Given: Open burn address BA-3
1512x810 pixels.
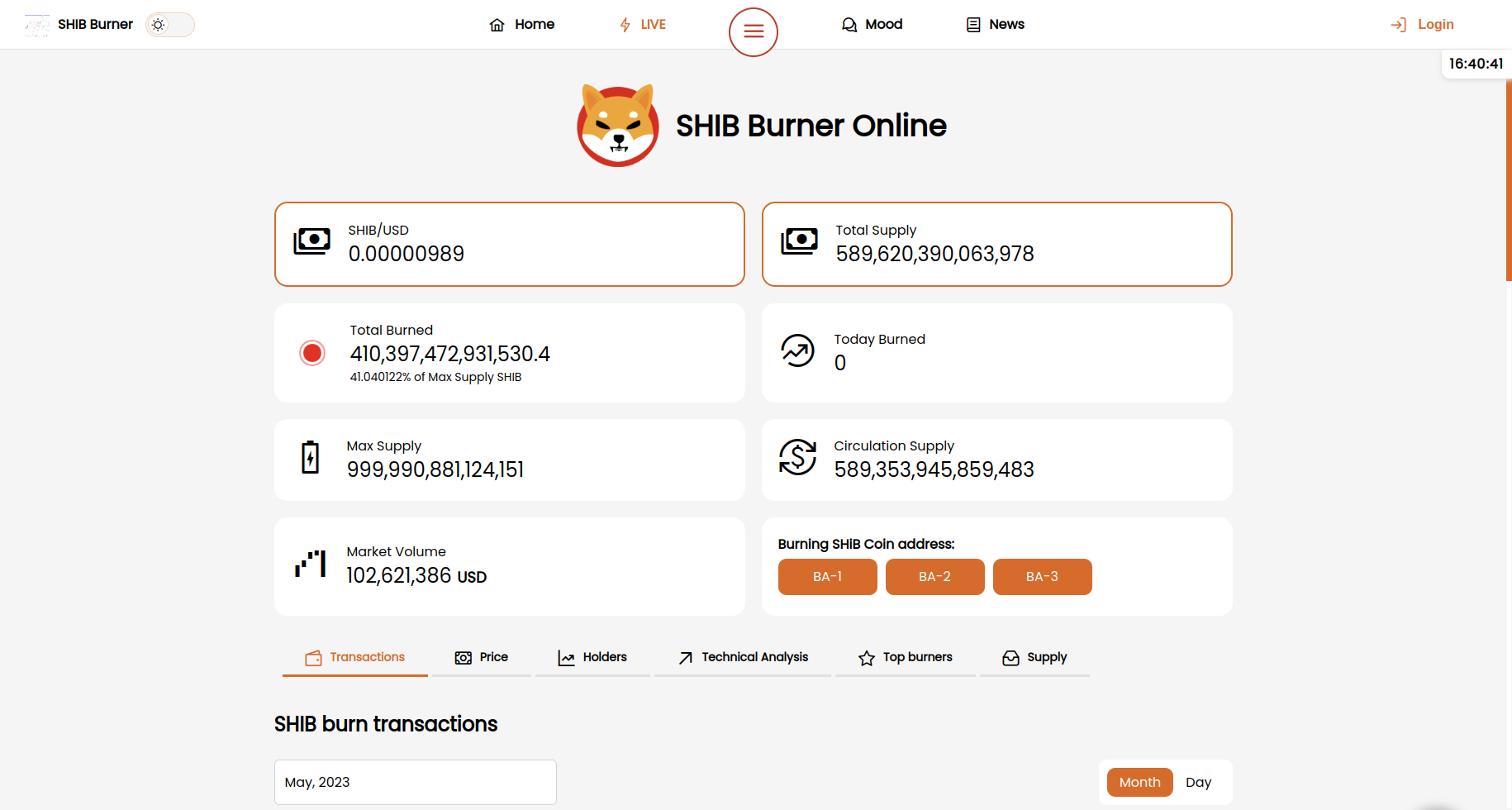Looking at the screenshot, I should click(x=1043, y=577).
